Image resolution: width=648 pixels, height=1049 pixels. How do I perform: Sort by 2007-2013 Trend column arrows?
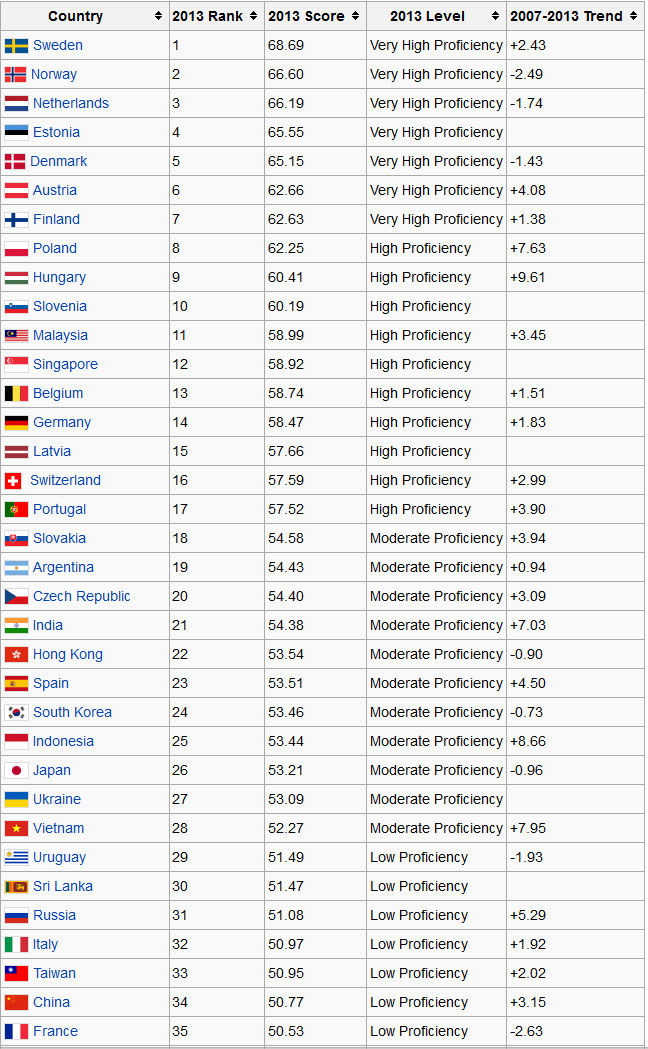point(633,16)
